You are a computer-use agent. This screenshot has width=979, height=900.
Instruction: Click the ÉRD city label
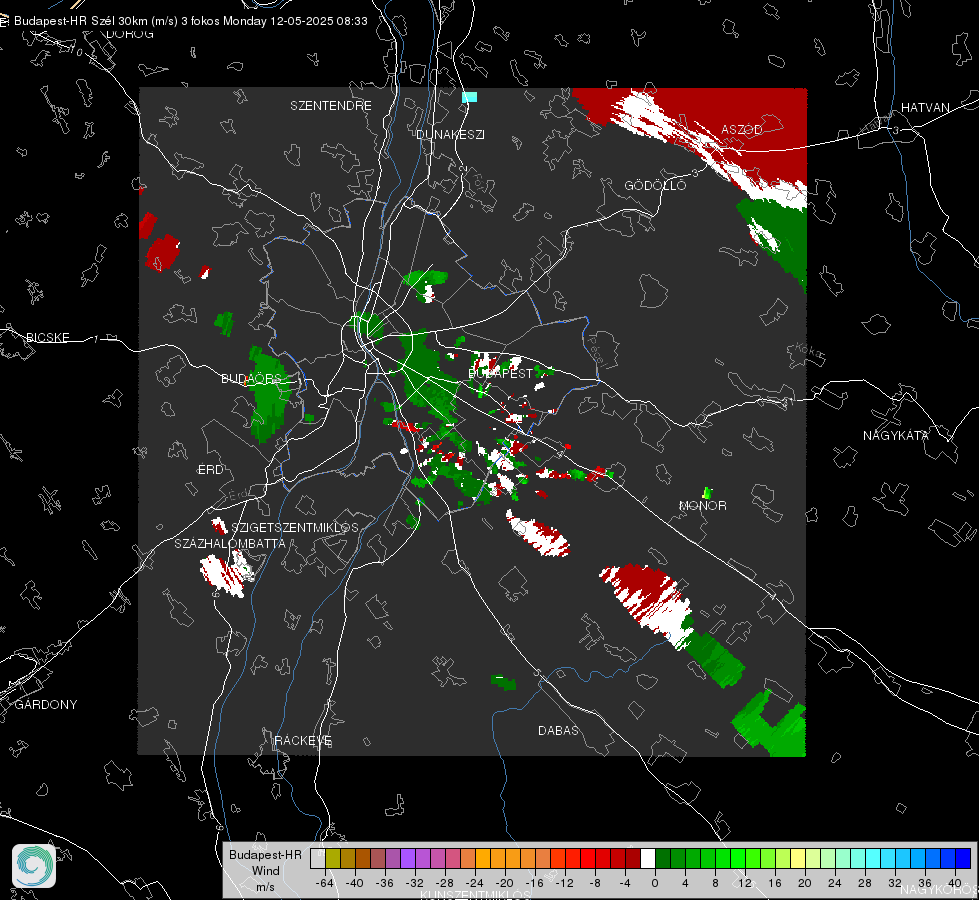pyautogui.click(x=210, y=470)
